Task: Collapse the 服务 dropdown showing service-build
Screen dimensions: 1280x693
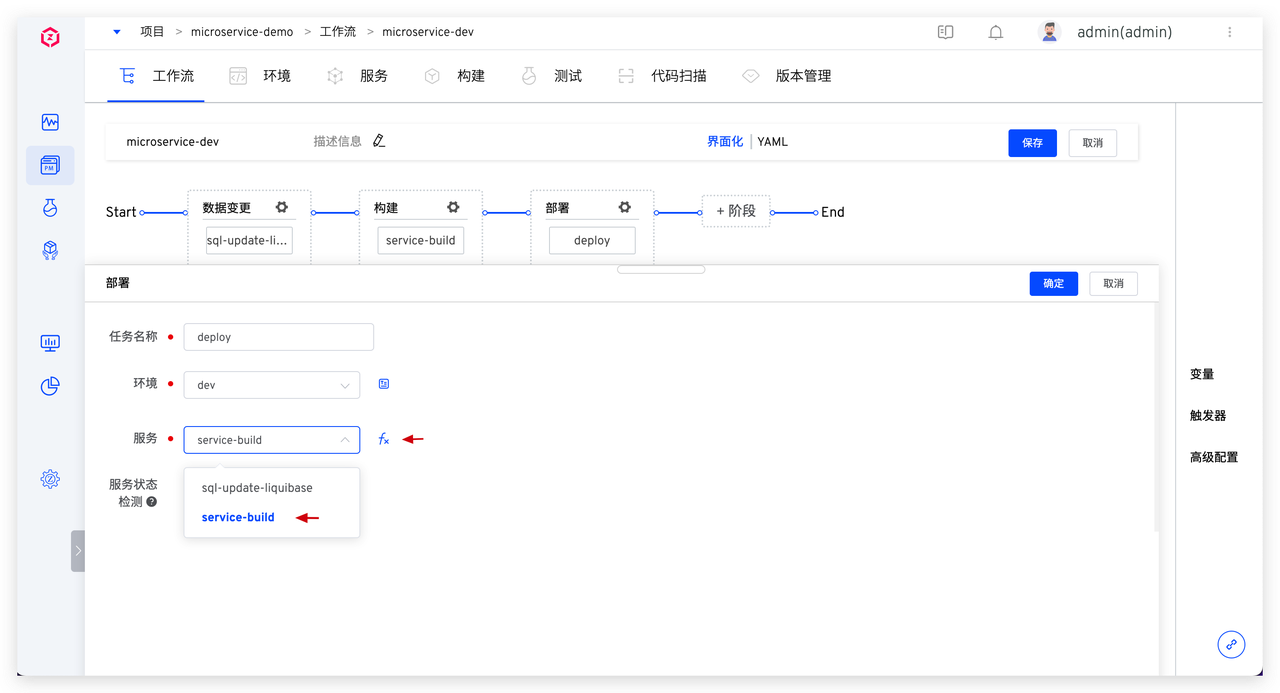Action: click(272, 440)
